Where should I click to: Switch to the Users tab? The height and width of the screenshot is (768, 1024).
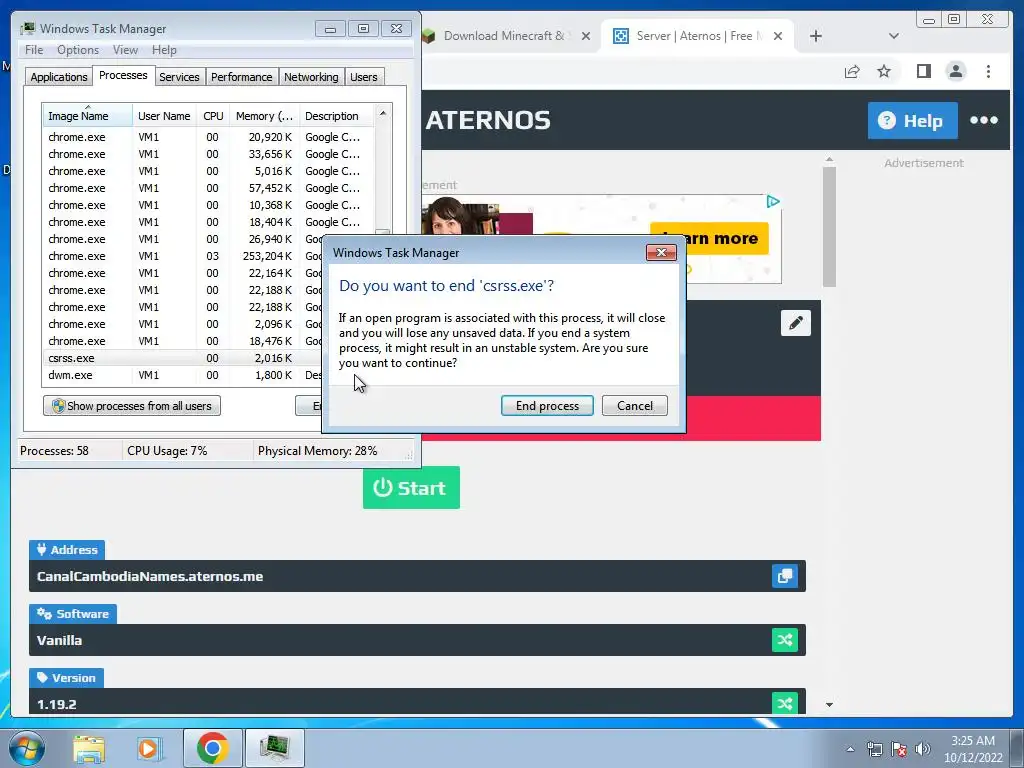(363, 77)
